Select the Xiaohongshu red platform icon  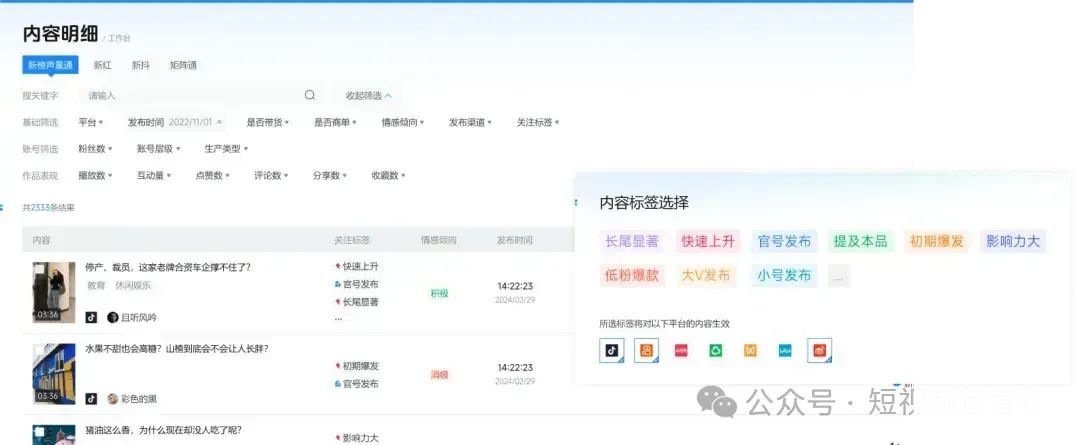pos(681,351)
